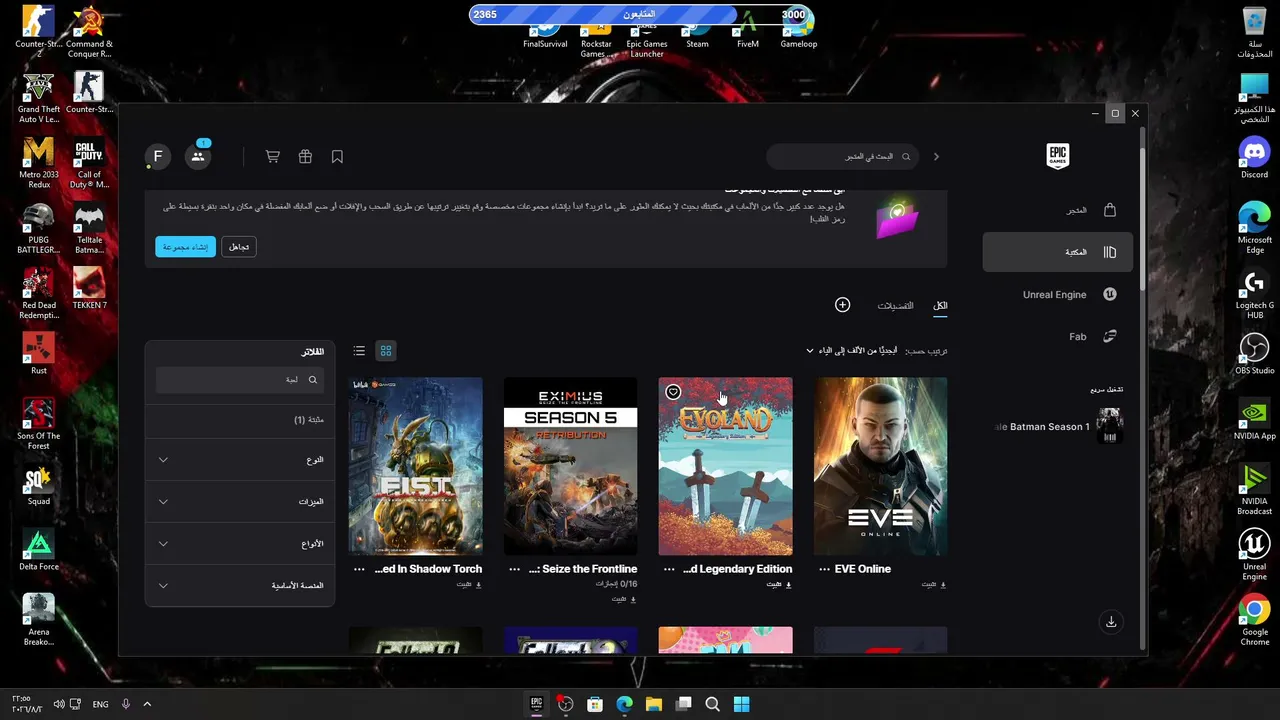Open more options for EVE Online
This screenshot has width=1280, height=720.
pyautogui.click(x=824, y=569)
